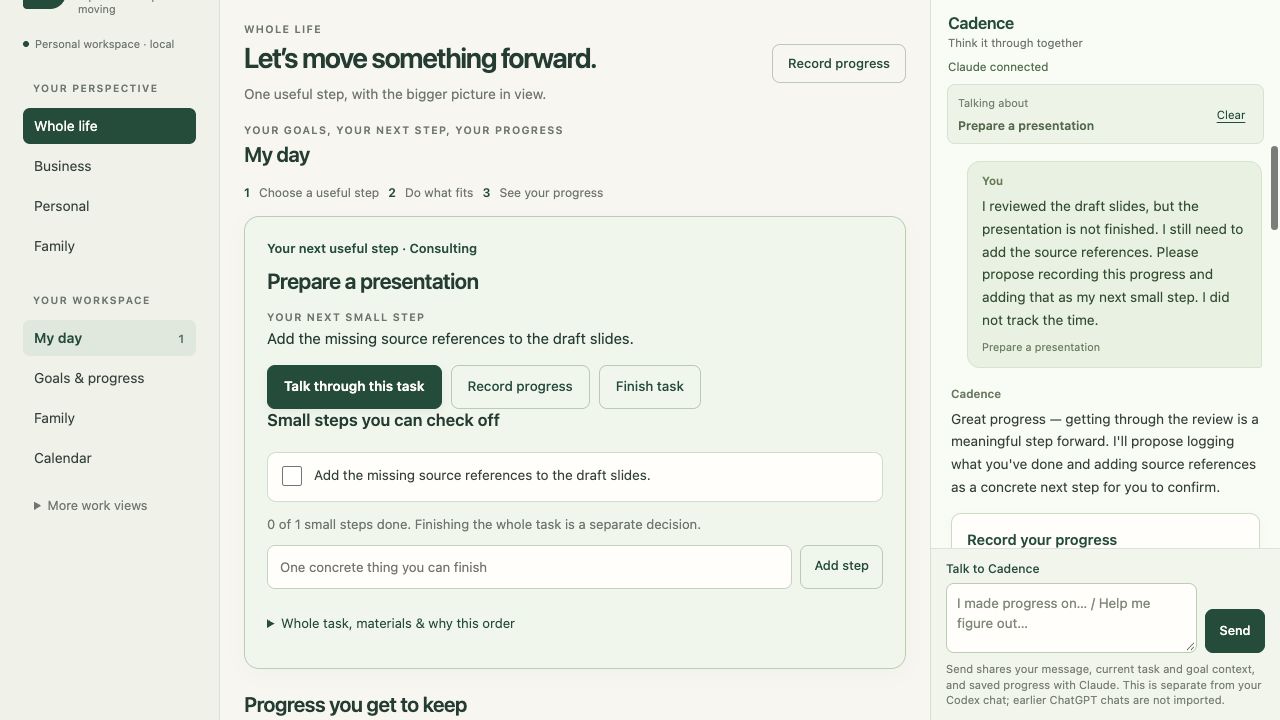Click the 'Record your progress' card heading in chat
This screenshot has height=720, width=1280.
pos(1042,540)
